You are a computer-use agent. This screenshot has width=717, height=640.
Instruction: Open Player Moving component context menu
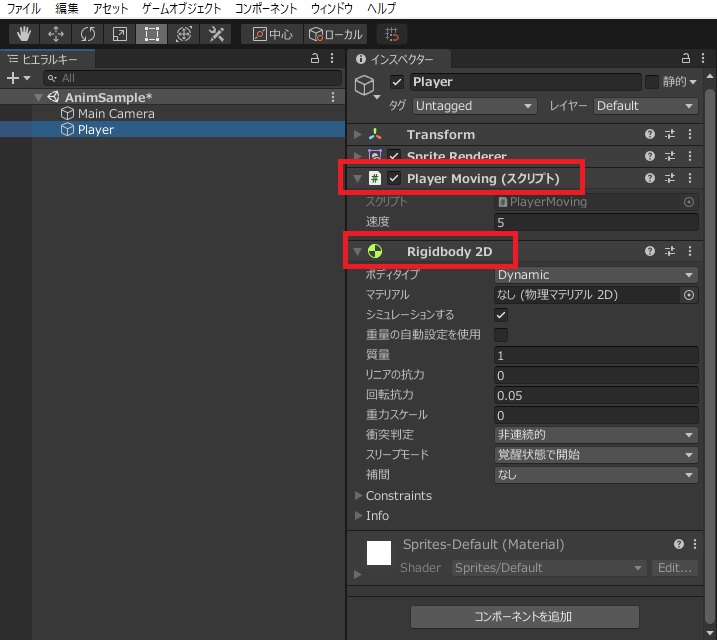click(x=690, y=178)
